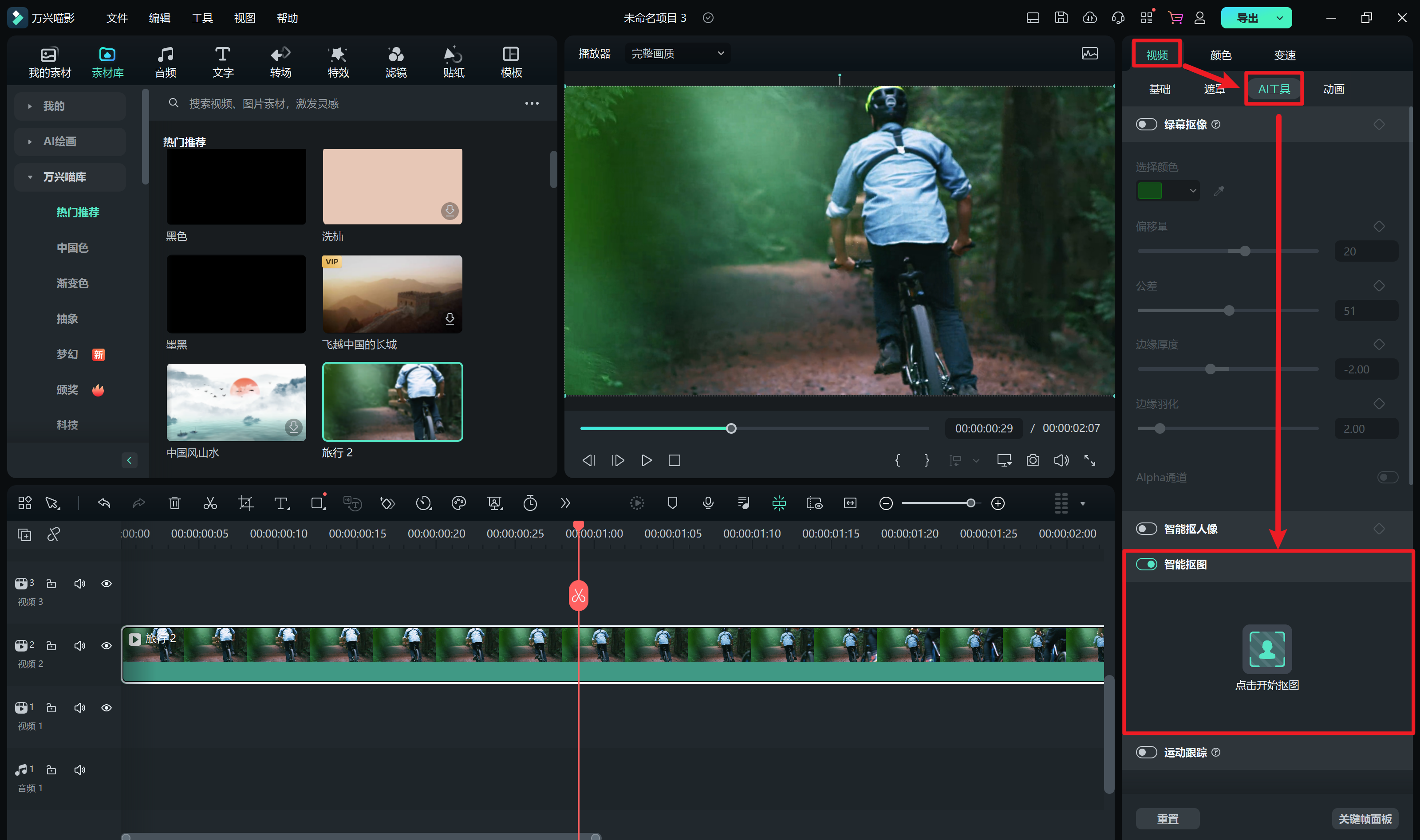Image resolution: width=1420 pixels, height=840 pixels.
Task: Click the 点击开始抠图 cutout icon
Action: pos(1267,649)
